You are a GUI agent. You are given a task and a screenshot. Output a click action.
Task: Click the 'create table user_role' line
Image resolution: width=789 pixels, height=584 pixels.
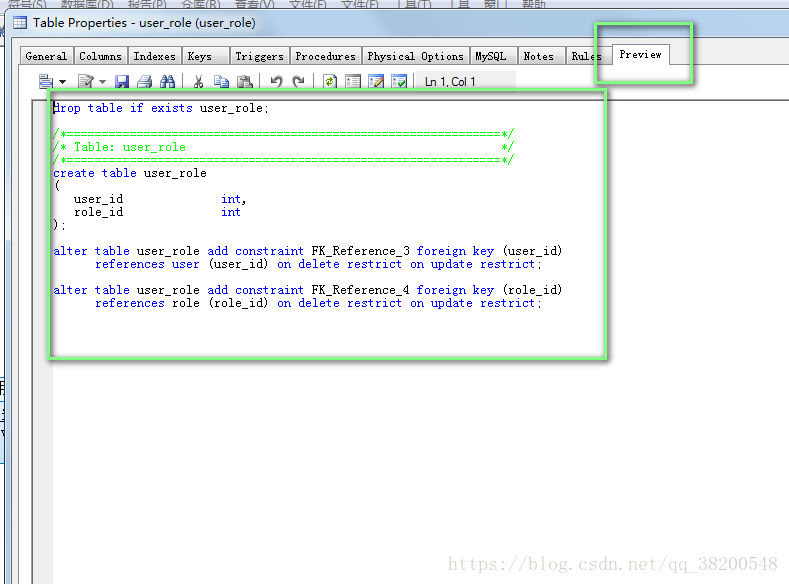tap(130, 173)
